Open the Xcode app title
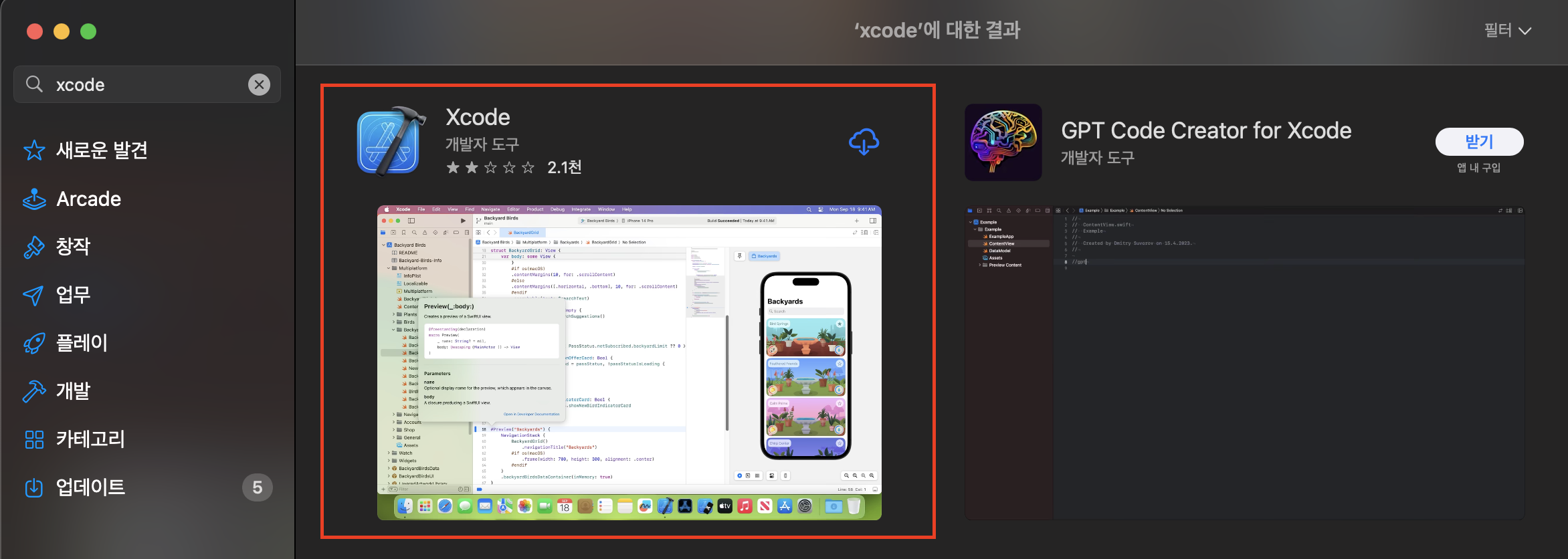 coord(478,117)
